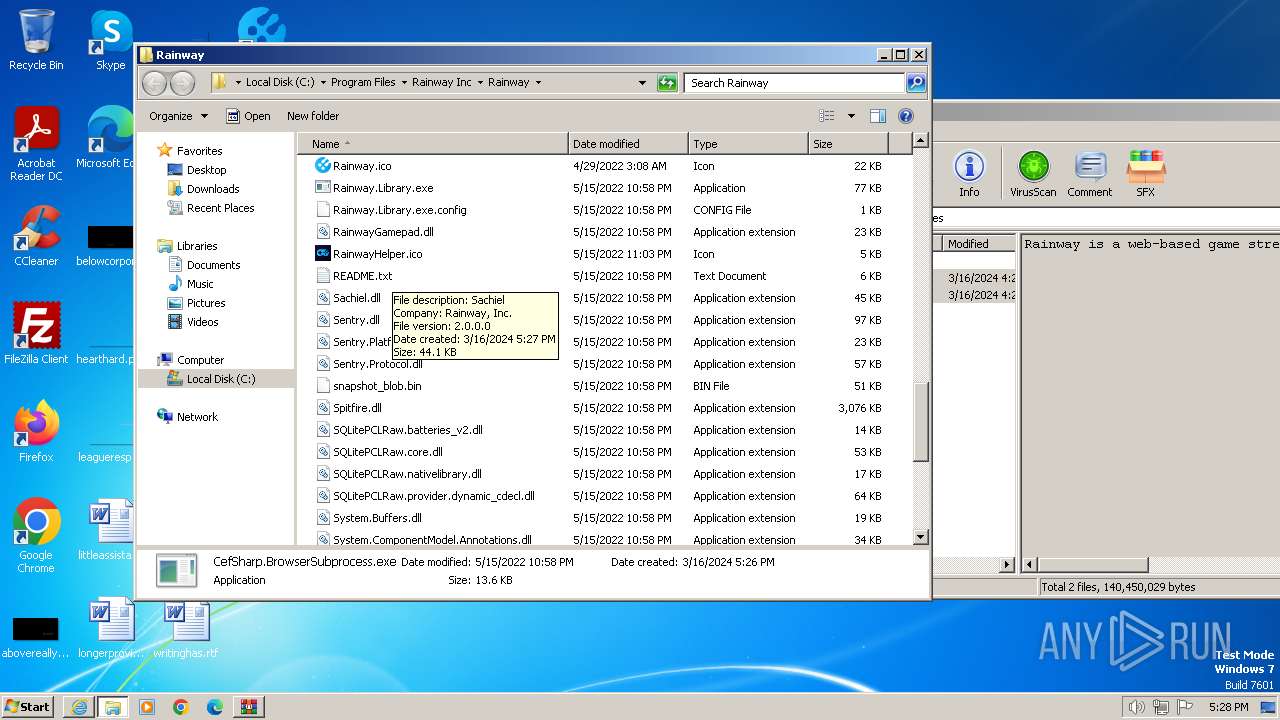The height and width of the screenshot is (720, 1280).
Task: Click Windows Media Player taskbar icon
Action: (147, 707)
